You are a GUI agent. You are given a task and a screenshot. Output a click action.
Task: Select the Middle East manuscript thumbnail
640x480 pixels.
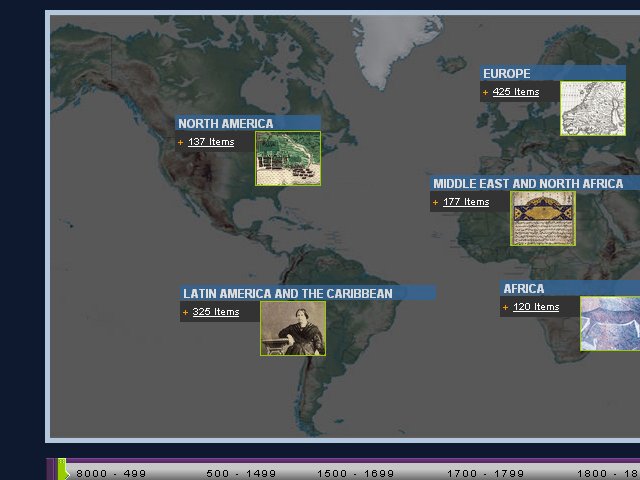tap(543, 218)
